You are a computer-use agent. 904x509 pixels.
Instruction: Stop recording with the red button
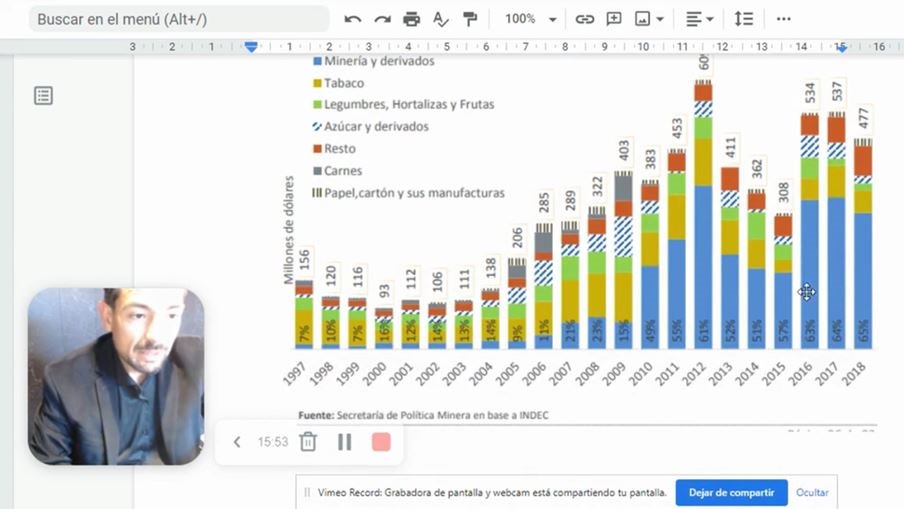tap(381, 442)
